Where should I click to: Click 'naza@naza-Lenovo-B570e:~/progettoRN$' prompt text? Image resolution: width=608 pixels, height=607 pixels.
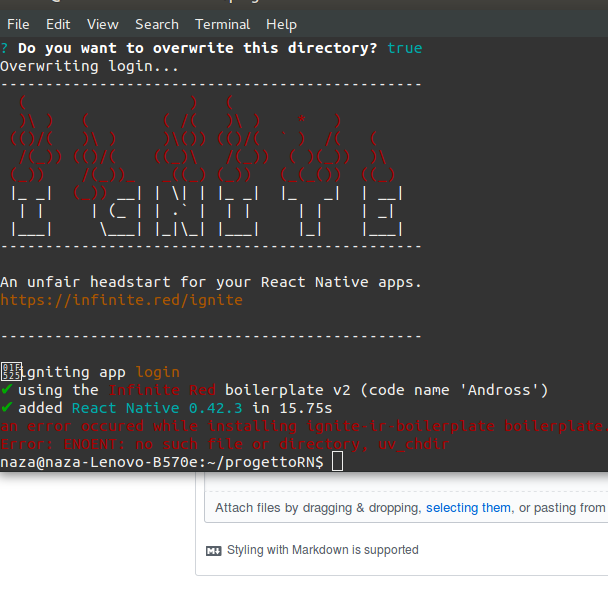(x=162, y=462)
